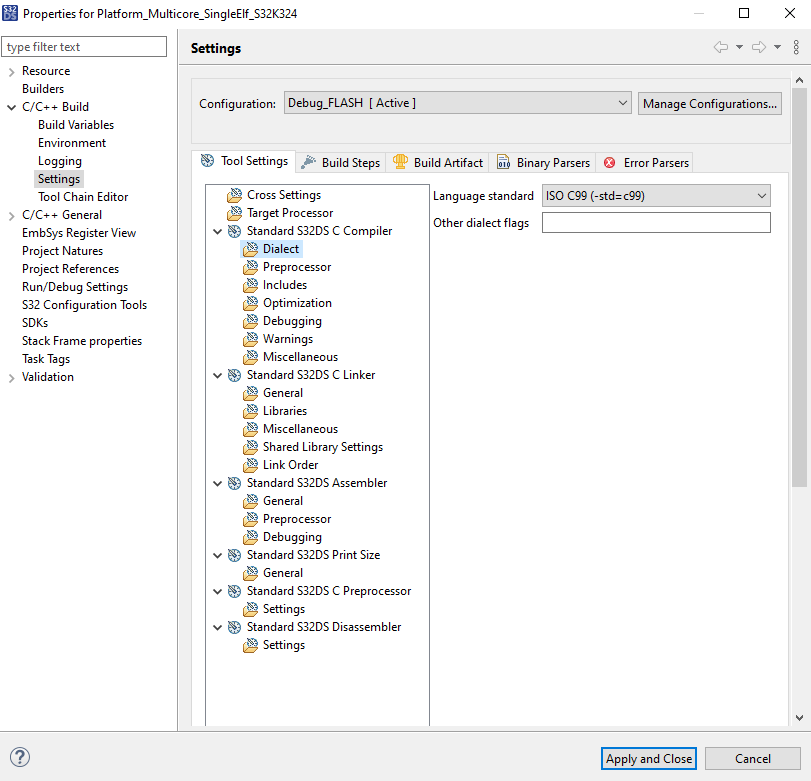Click the Standard S32DS Assembler tool icon
Viewport: 811px width, 781px height.
234,483
